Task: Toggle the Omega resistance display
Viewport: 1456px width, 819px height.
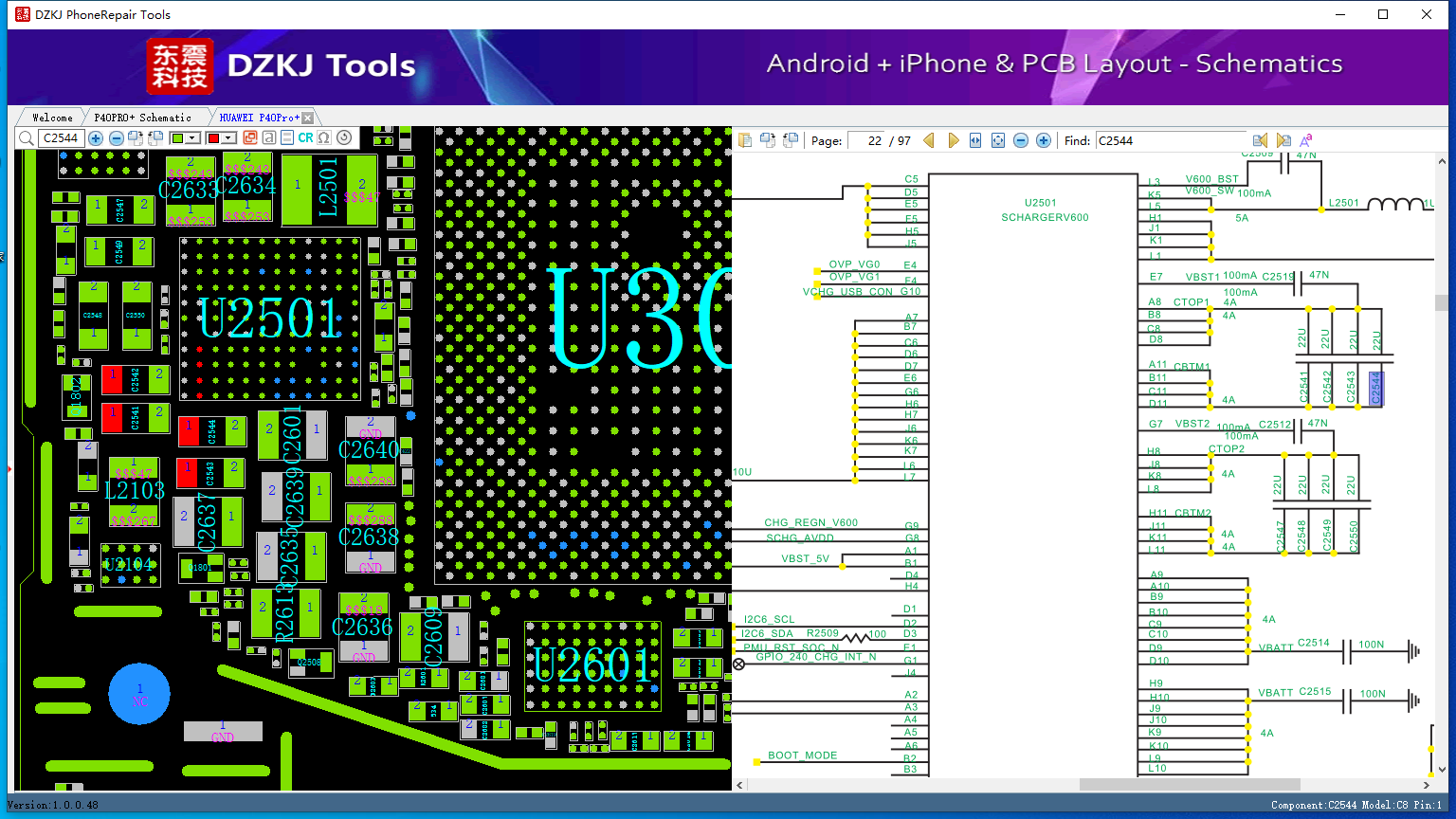Action: (x=324, y=137)
